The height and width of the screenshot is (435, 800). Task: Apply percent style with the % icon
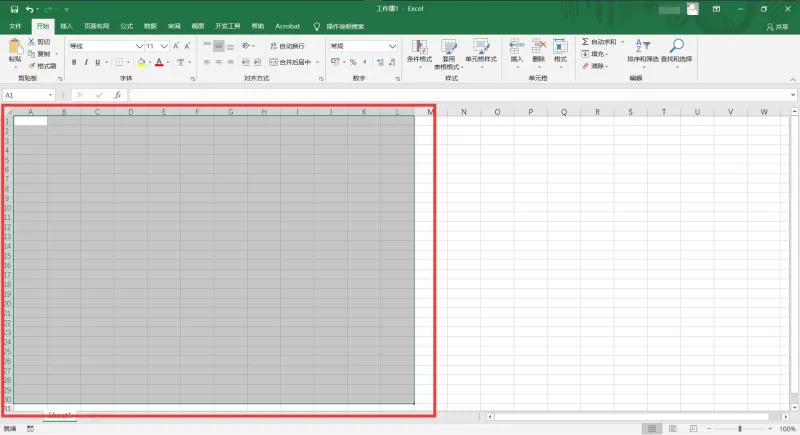353,62
